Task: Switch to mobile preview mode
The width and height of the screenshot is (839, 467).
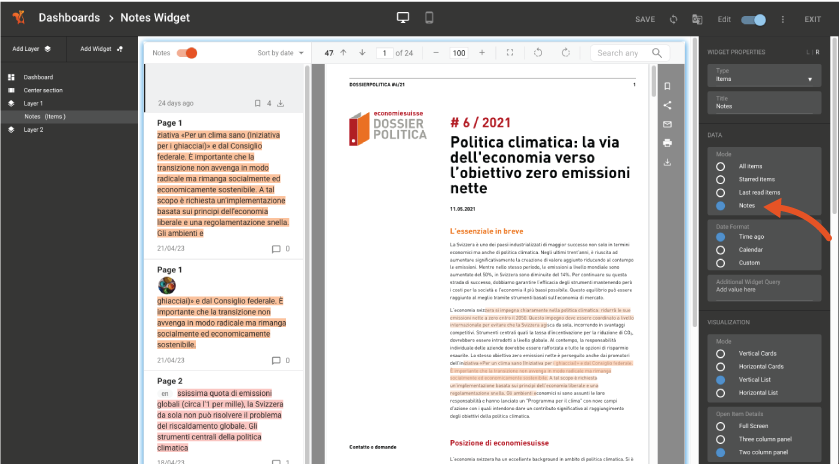Action: pyautogui.click(x=429, y=18)
